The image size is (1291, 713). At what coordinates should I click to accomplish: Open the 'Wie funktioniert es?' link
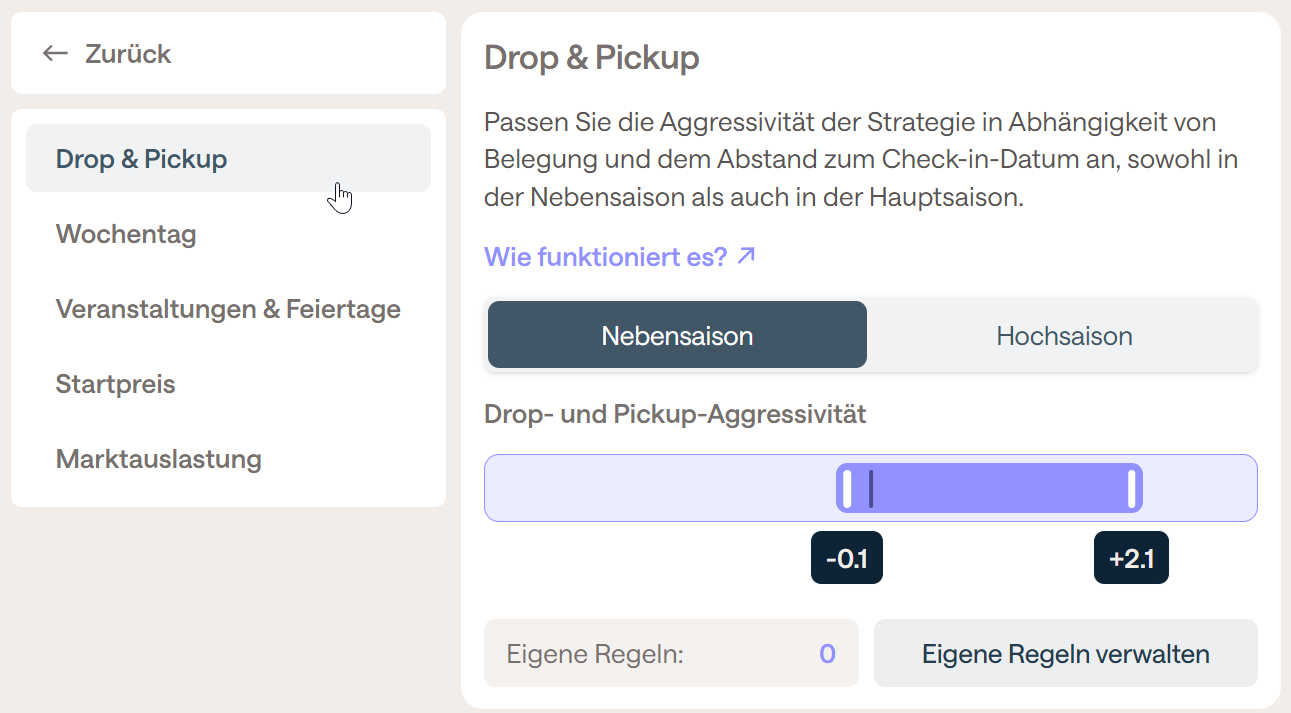tap(606, 257)
